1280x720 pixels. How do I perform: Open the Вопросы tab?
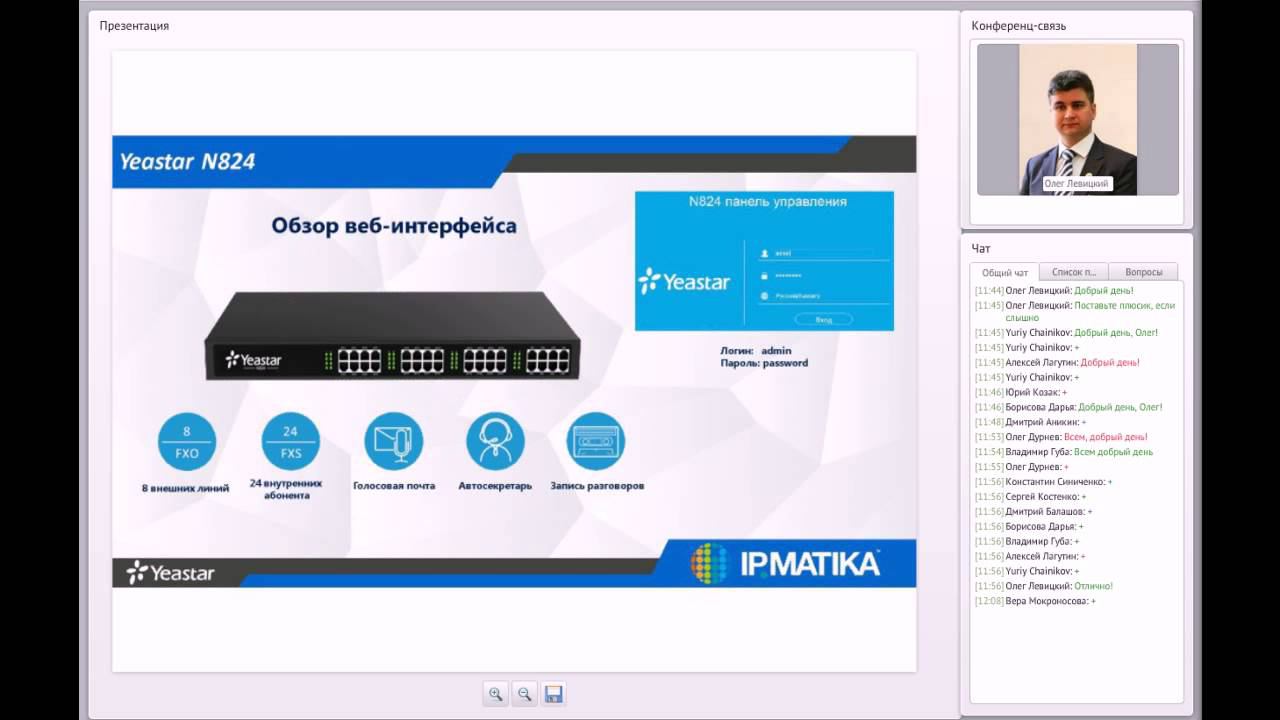tap(1143, 272)
